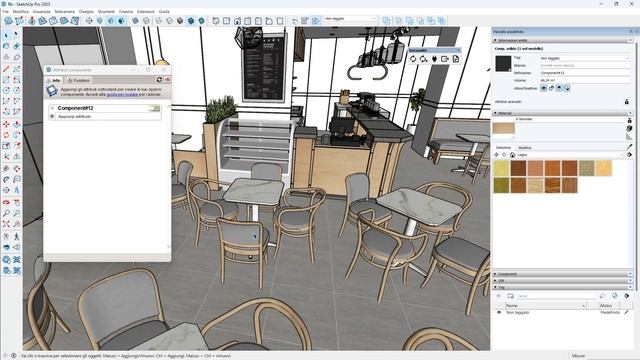Click button on right of Component#12 row

click(156, 108)
